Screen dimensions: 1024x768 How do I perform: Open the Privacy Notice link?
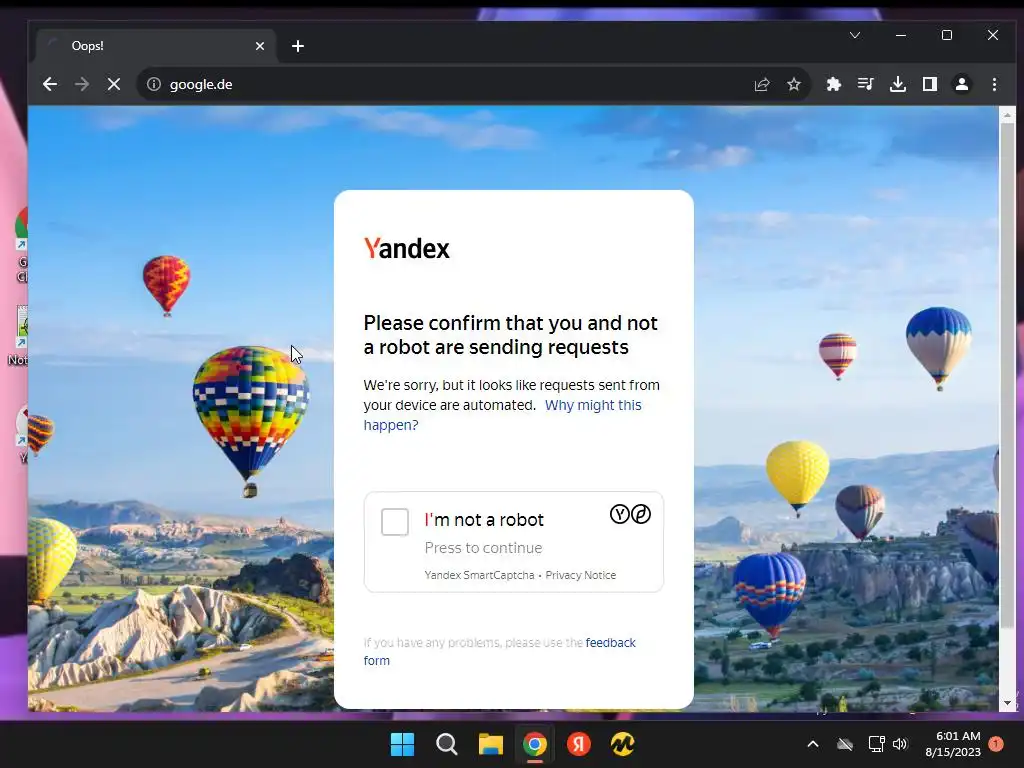(x=581, y=575)
